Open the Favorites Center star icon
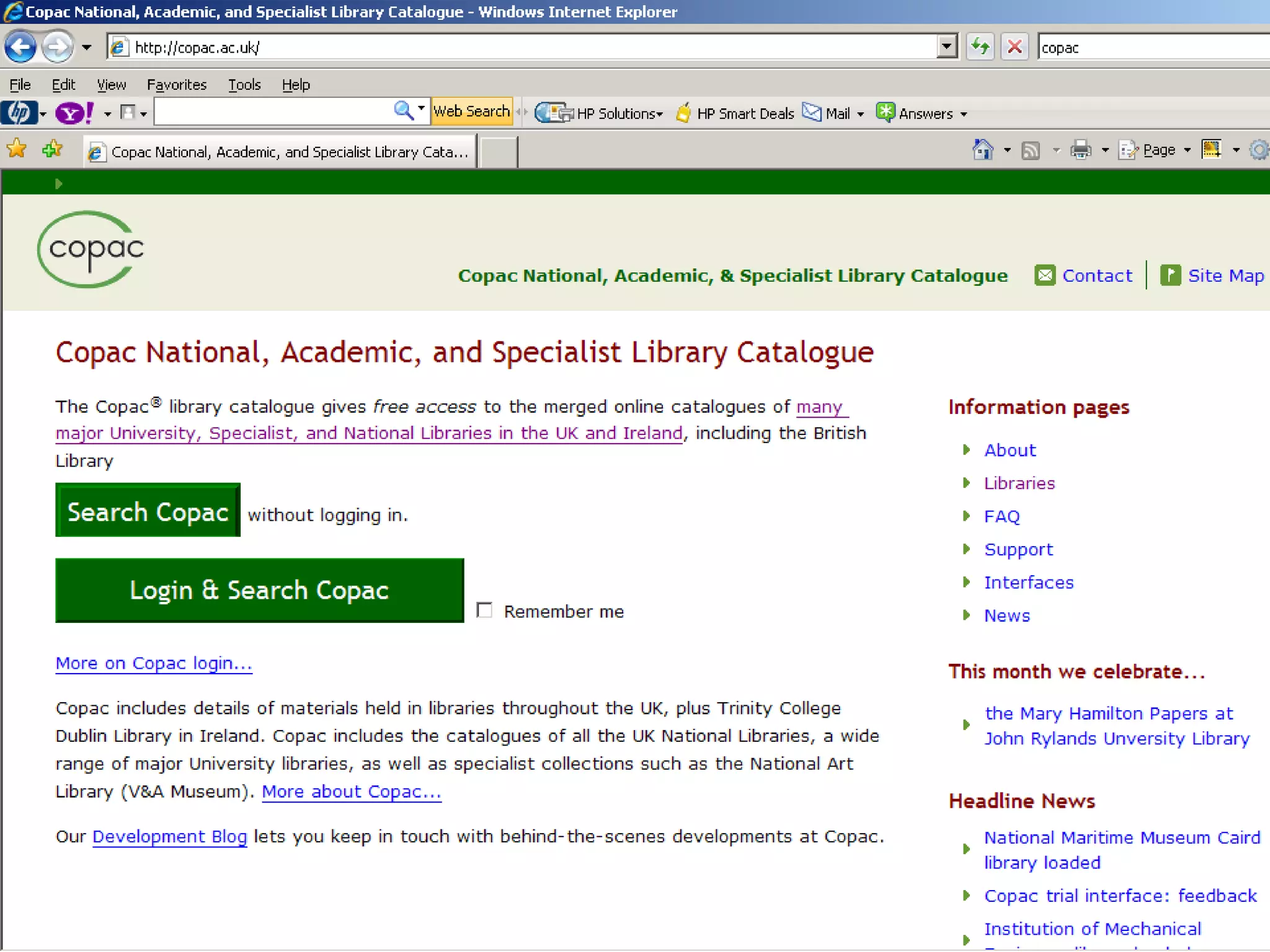Screen dimensions: 1270x952 click(17, 149)
